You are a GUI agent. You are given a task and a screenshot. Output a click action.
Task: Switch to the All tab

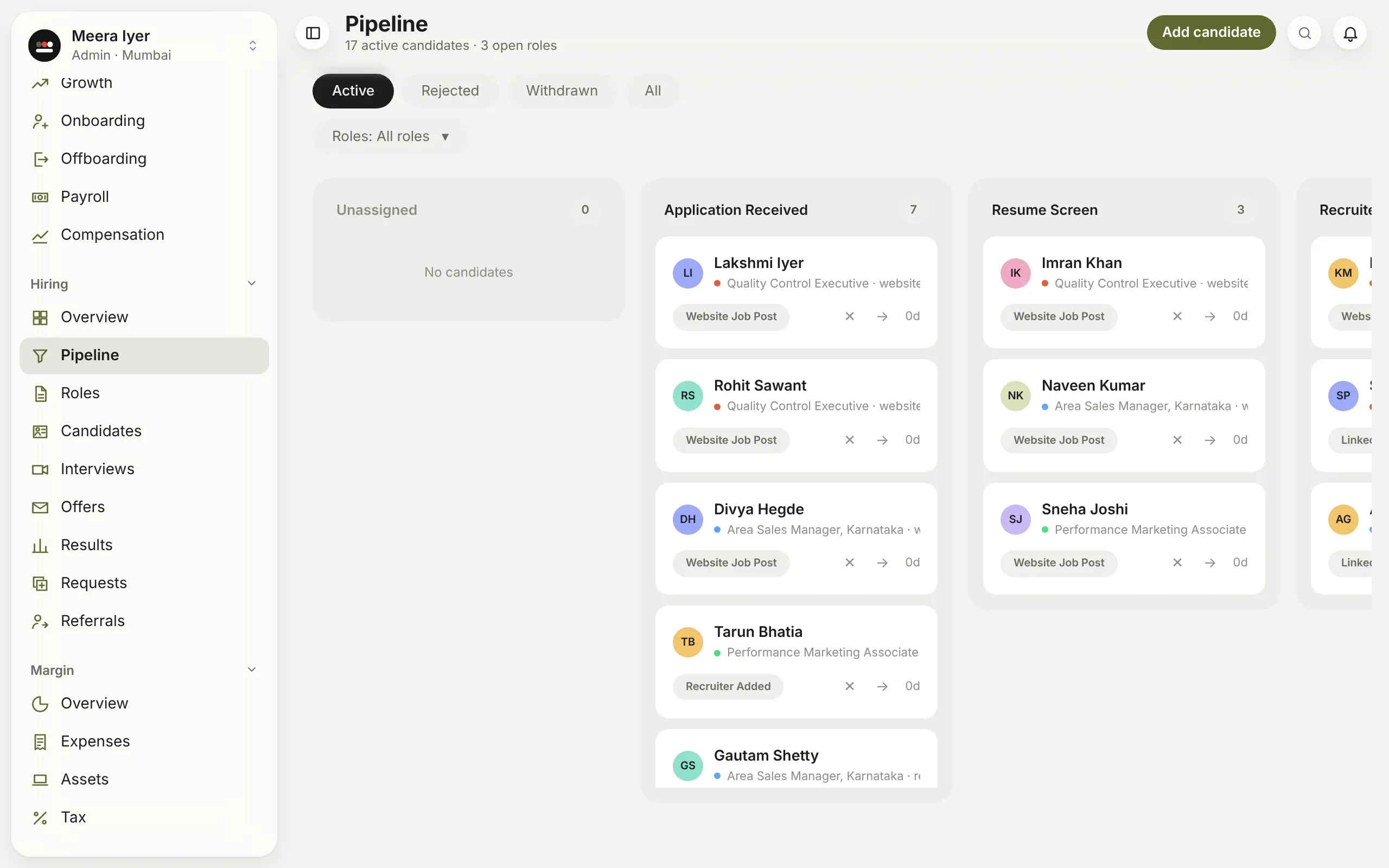pyautogui.click(x=653, y=91)
